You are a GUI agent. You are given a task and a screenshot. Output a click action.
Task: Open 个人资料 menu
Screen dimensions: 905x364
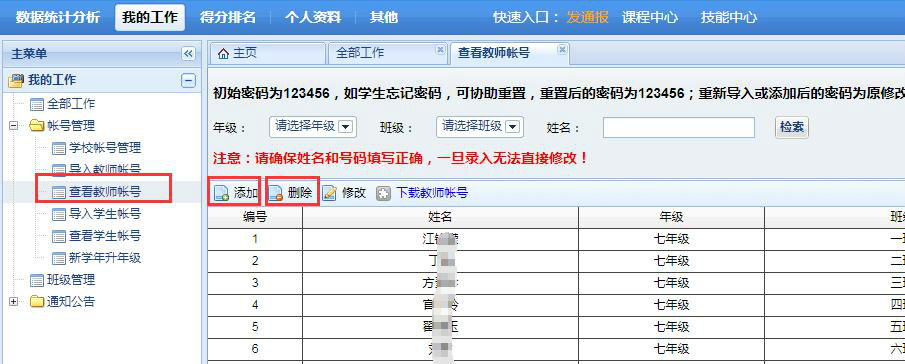click(313, 17)
